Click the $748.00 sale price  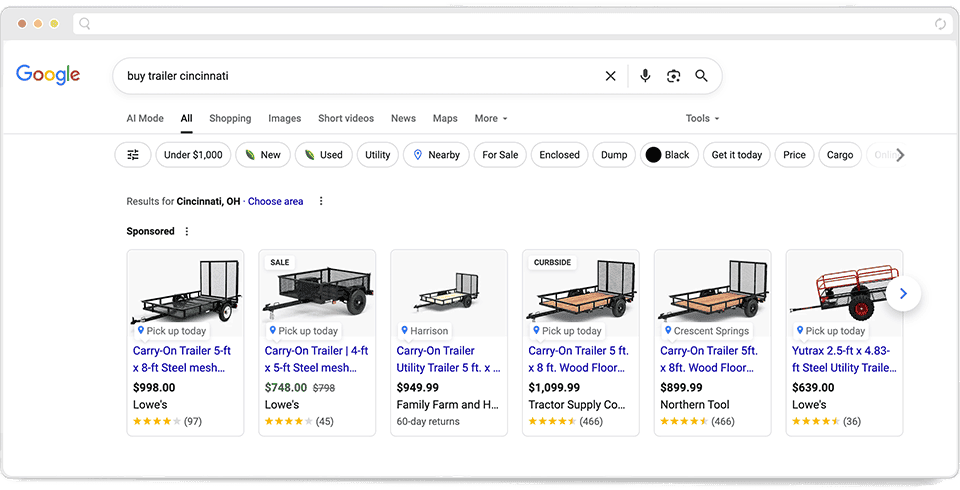[286, 387]
